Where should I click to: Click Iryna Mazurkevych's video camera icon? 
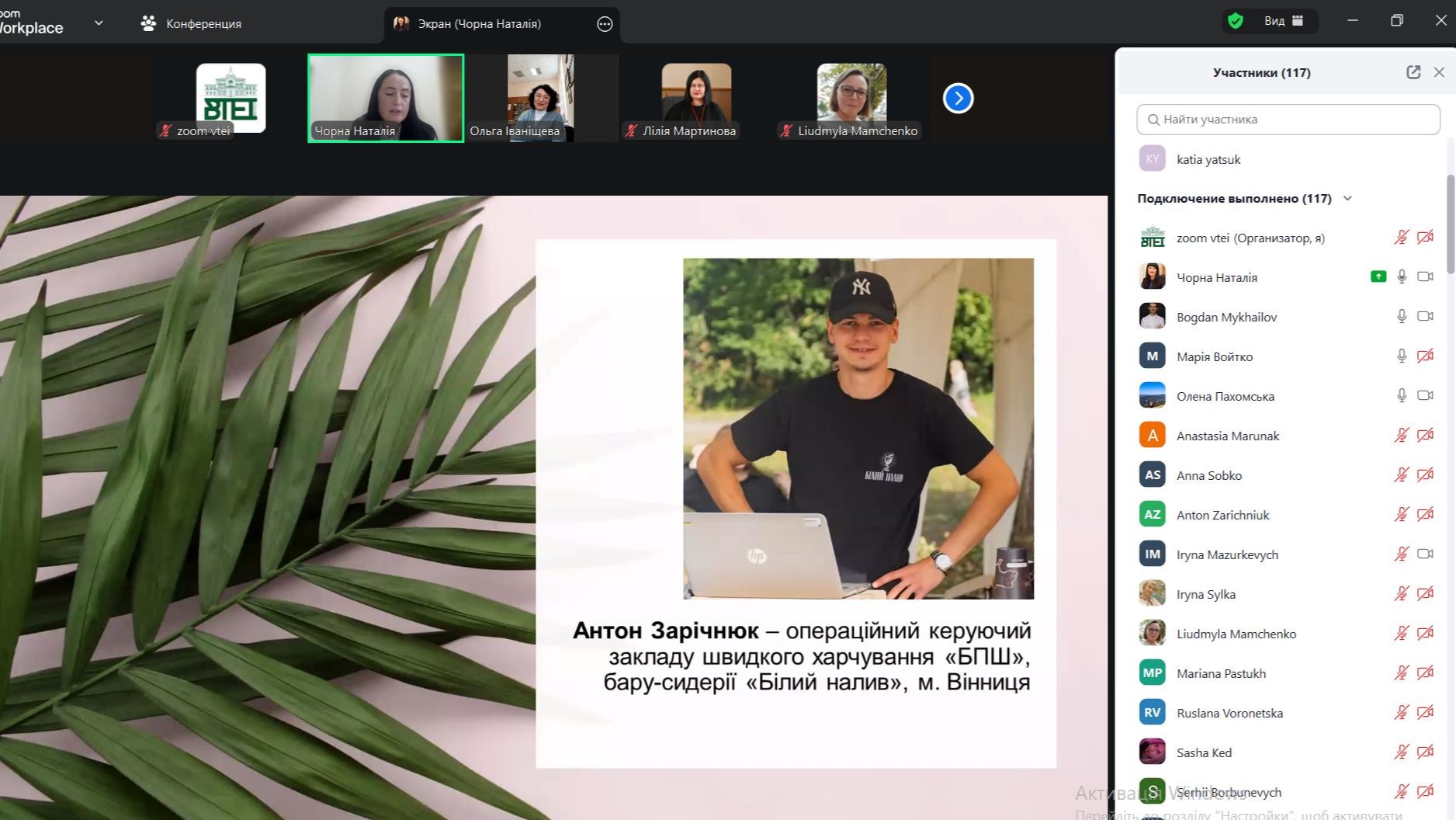1425,554
